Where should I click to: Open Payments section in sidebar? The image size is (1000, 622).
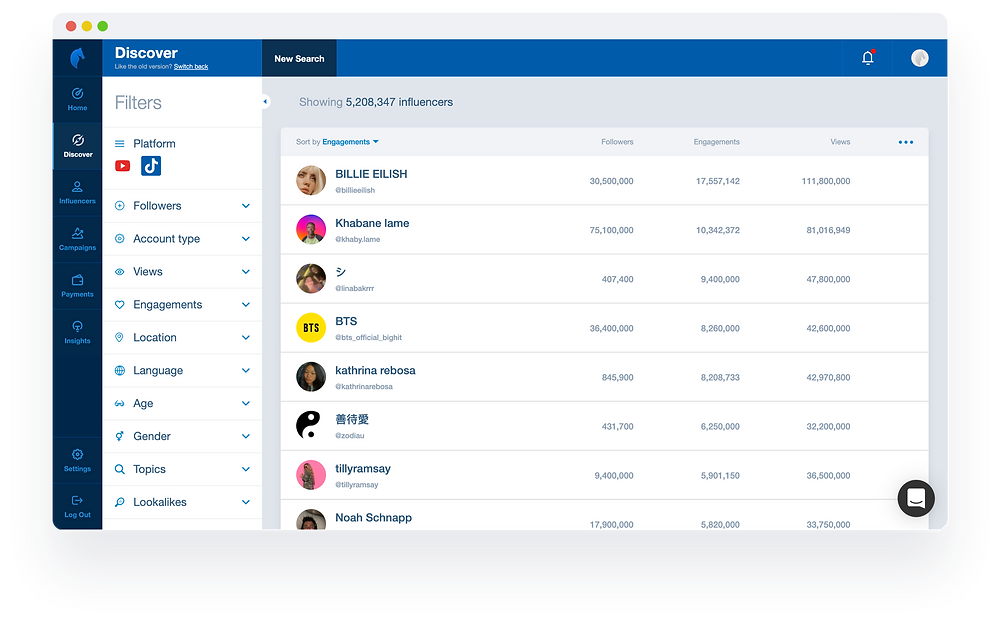[x=77, y=286]
